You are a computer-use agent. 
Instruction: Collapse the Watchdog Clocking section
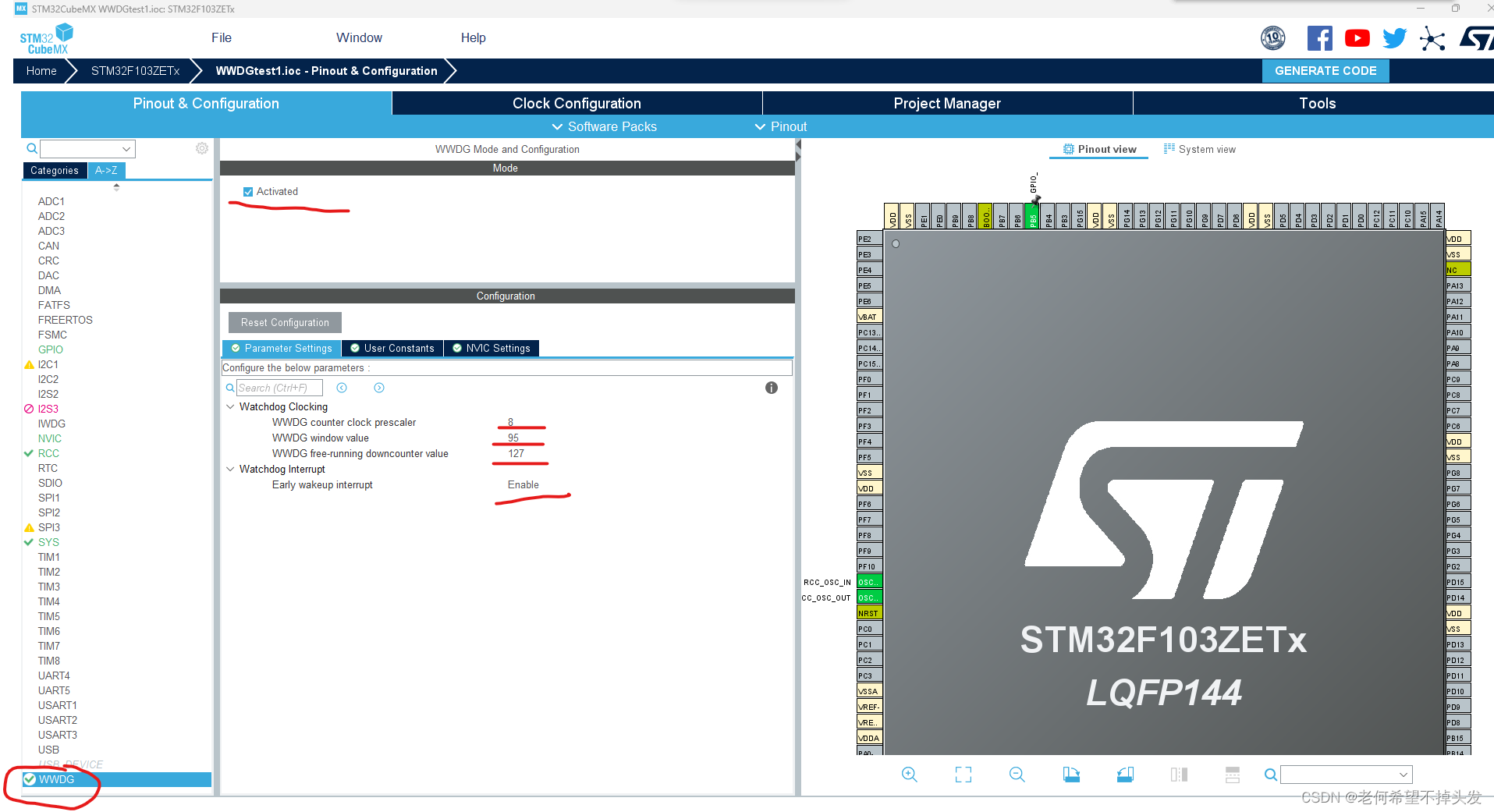(x=230, y=406)
